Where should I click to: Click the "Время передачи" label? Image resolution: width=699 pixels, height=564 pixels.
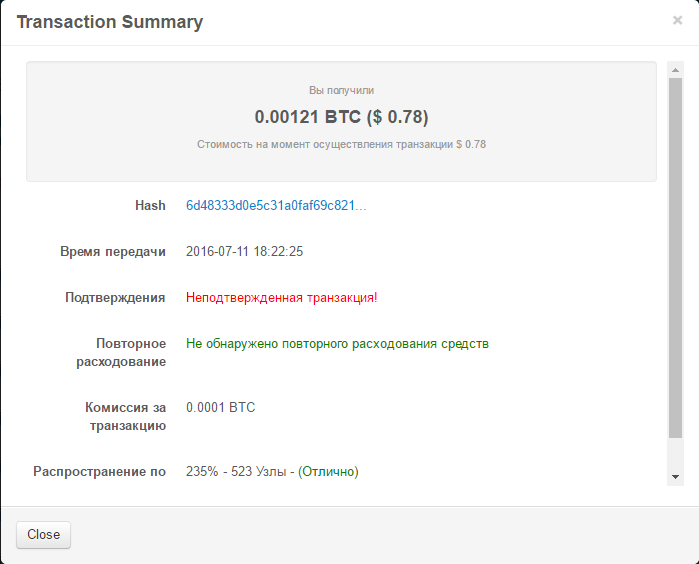(113, 251)
